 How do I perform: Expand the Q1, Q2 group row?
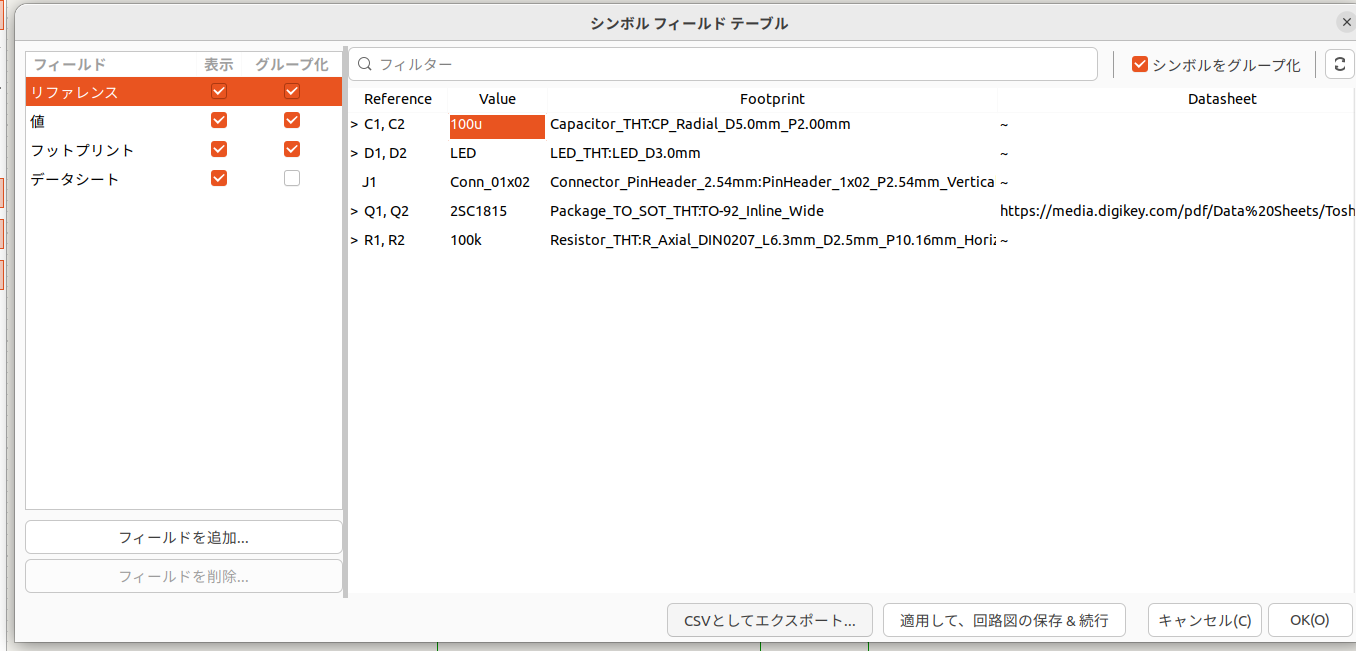point(354,212)
